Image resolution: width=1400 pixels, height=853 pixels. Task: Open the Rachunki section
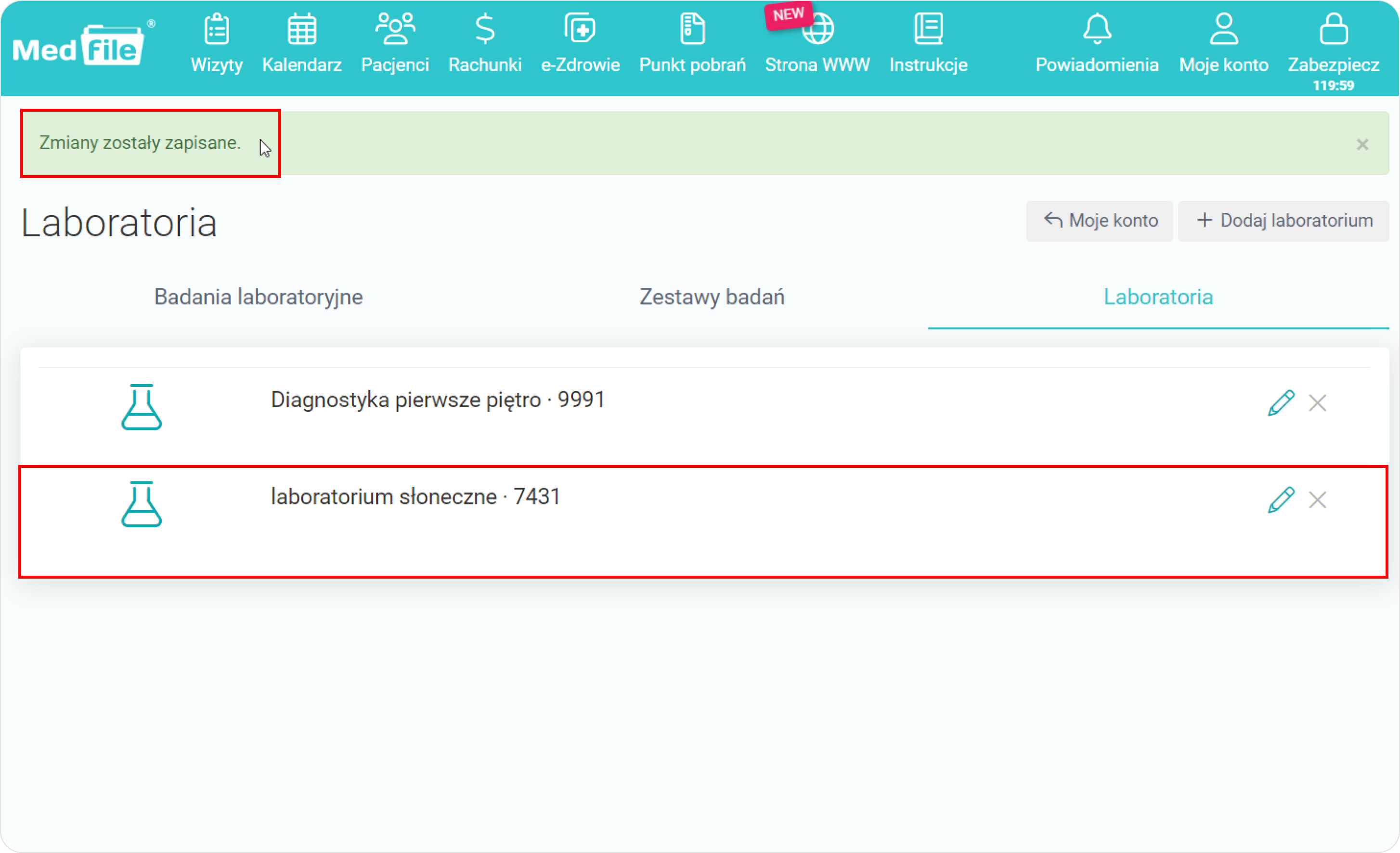coord(485,44)
